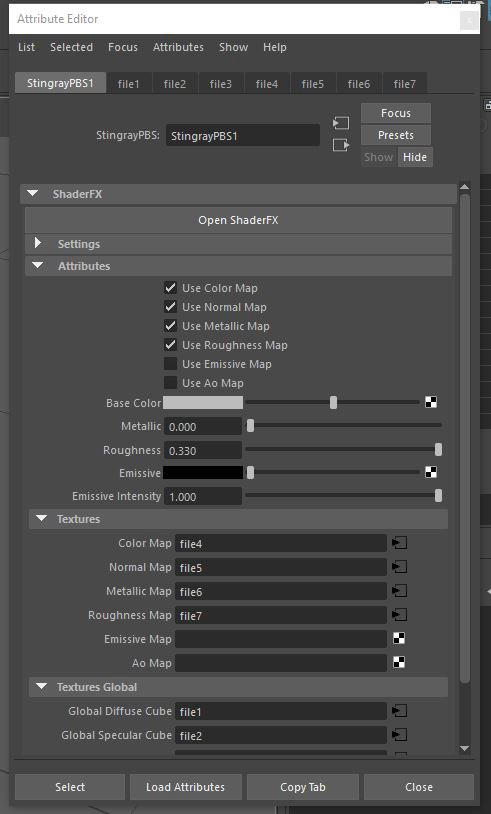Click Open ShaderFX button

click(x=238, y=220)
